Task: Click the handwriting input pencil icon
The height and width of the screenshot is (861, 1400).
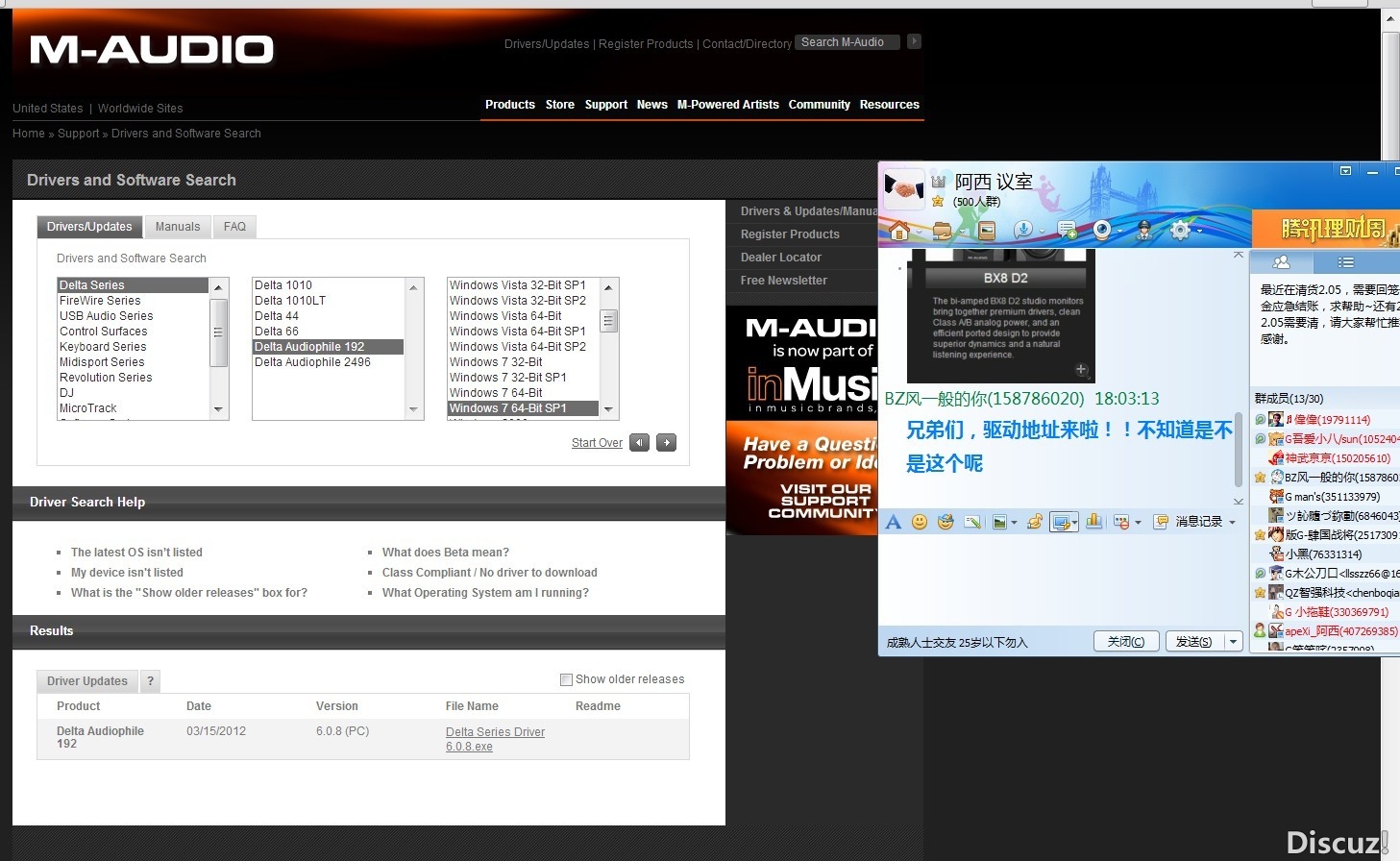Action: (972, 522)
